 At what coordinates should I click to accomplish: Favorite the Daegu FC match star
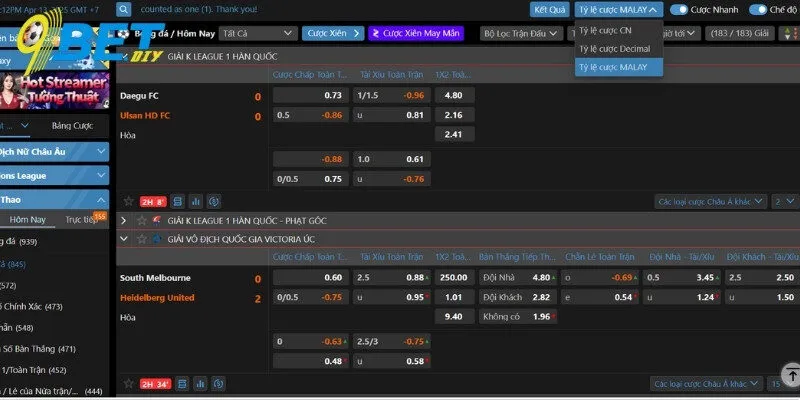click(x=129, y=202)
